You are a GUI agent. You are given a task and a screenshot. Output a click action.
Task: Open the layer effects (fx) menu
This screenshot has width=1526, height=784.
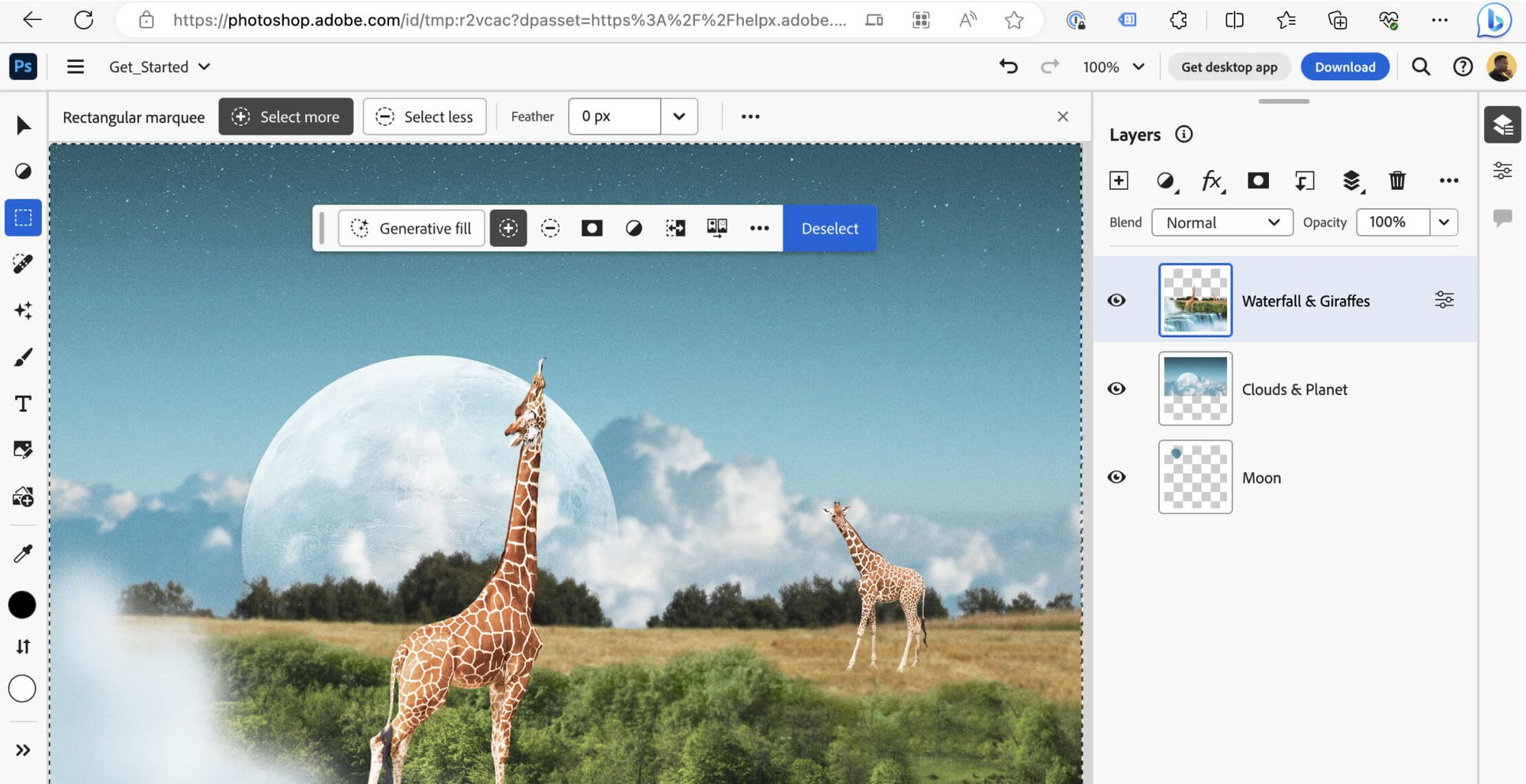pos(1211,181)
